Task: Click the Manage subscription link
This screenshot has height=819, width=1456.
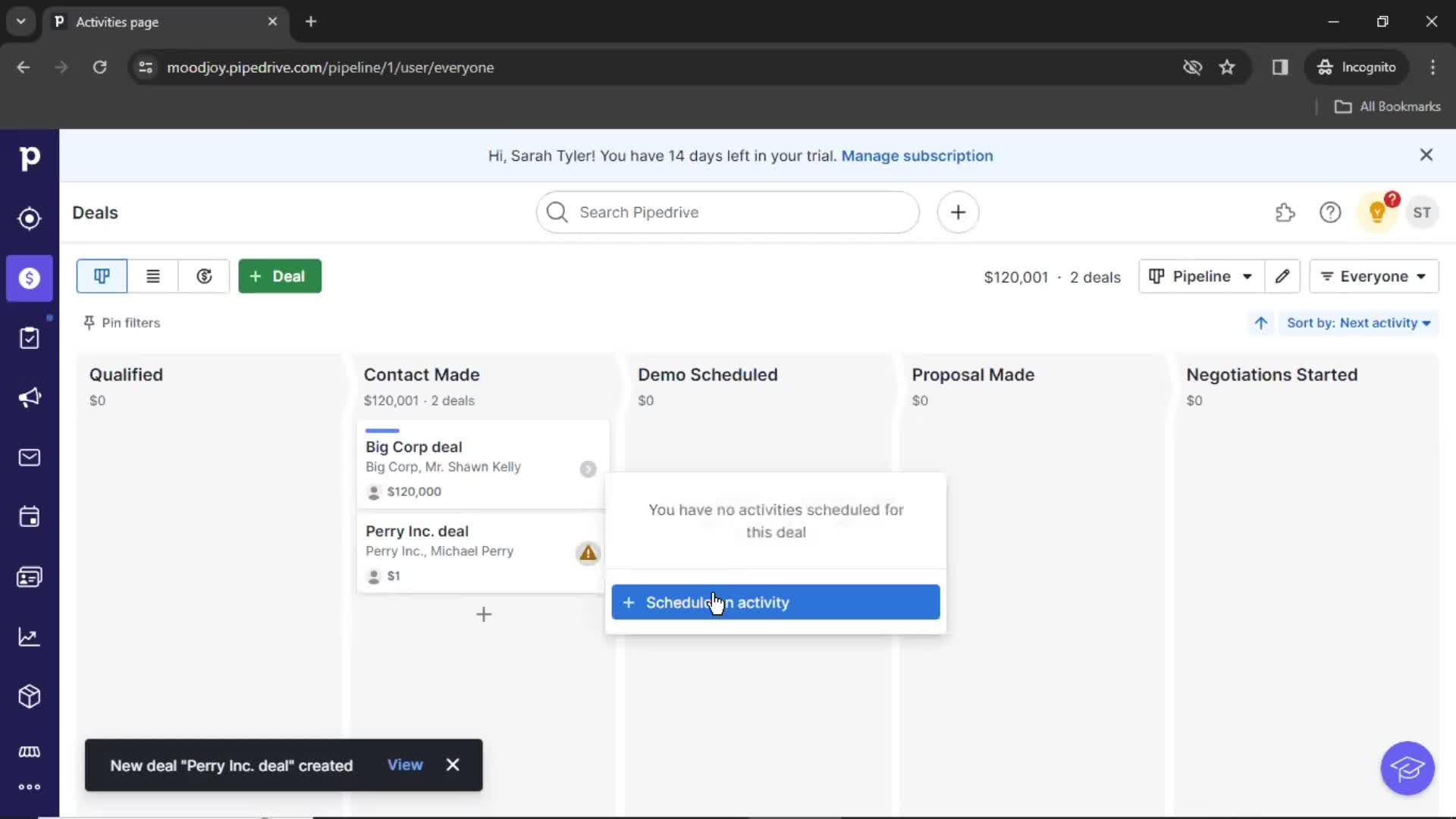Action: click(x=917, y=156)
